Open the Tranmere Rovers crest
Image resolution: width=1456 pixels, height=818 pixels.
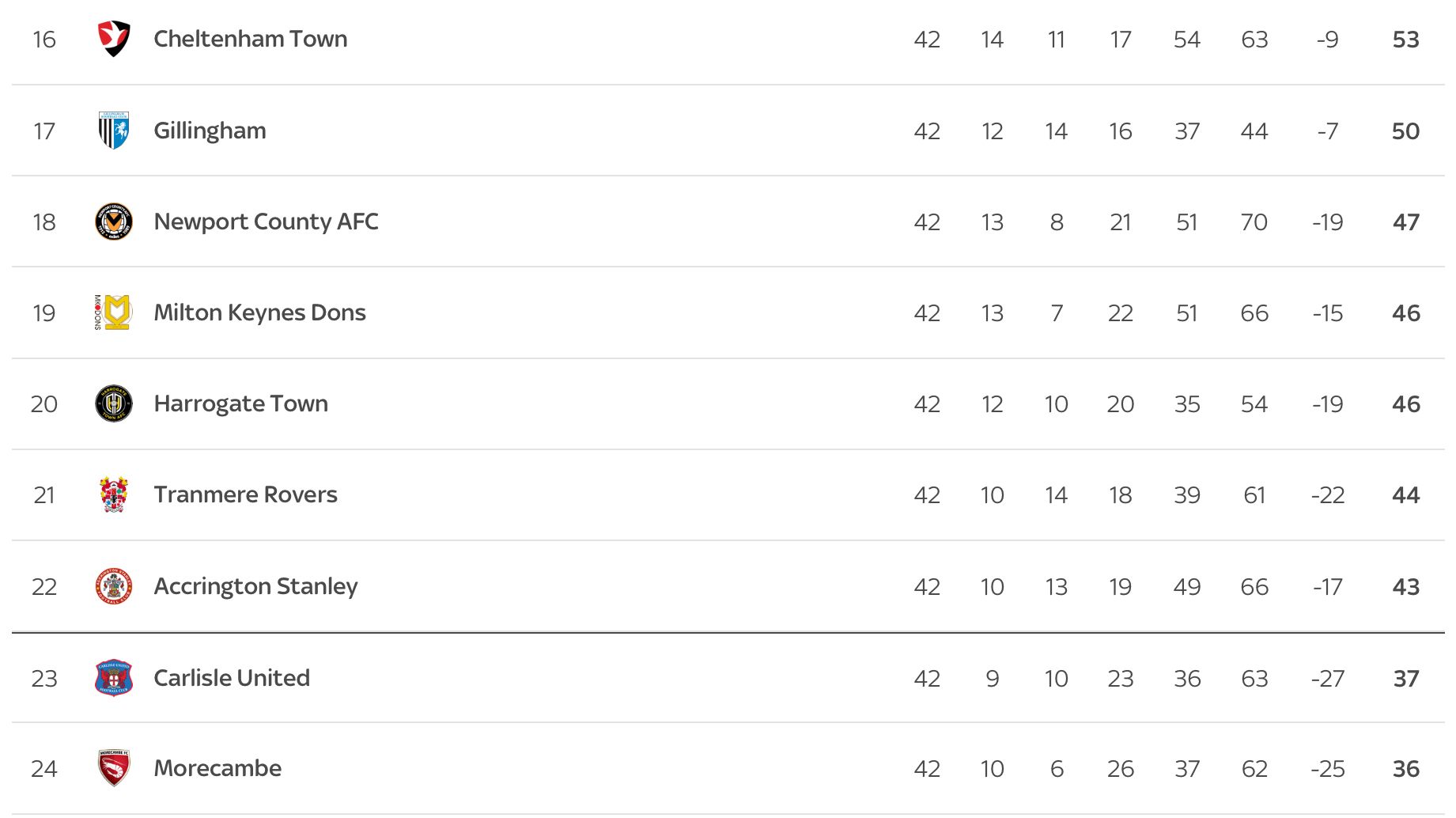(x=113, y=494)
